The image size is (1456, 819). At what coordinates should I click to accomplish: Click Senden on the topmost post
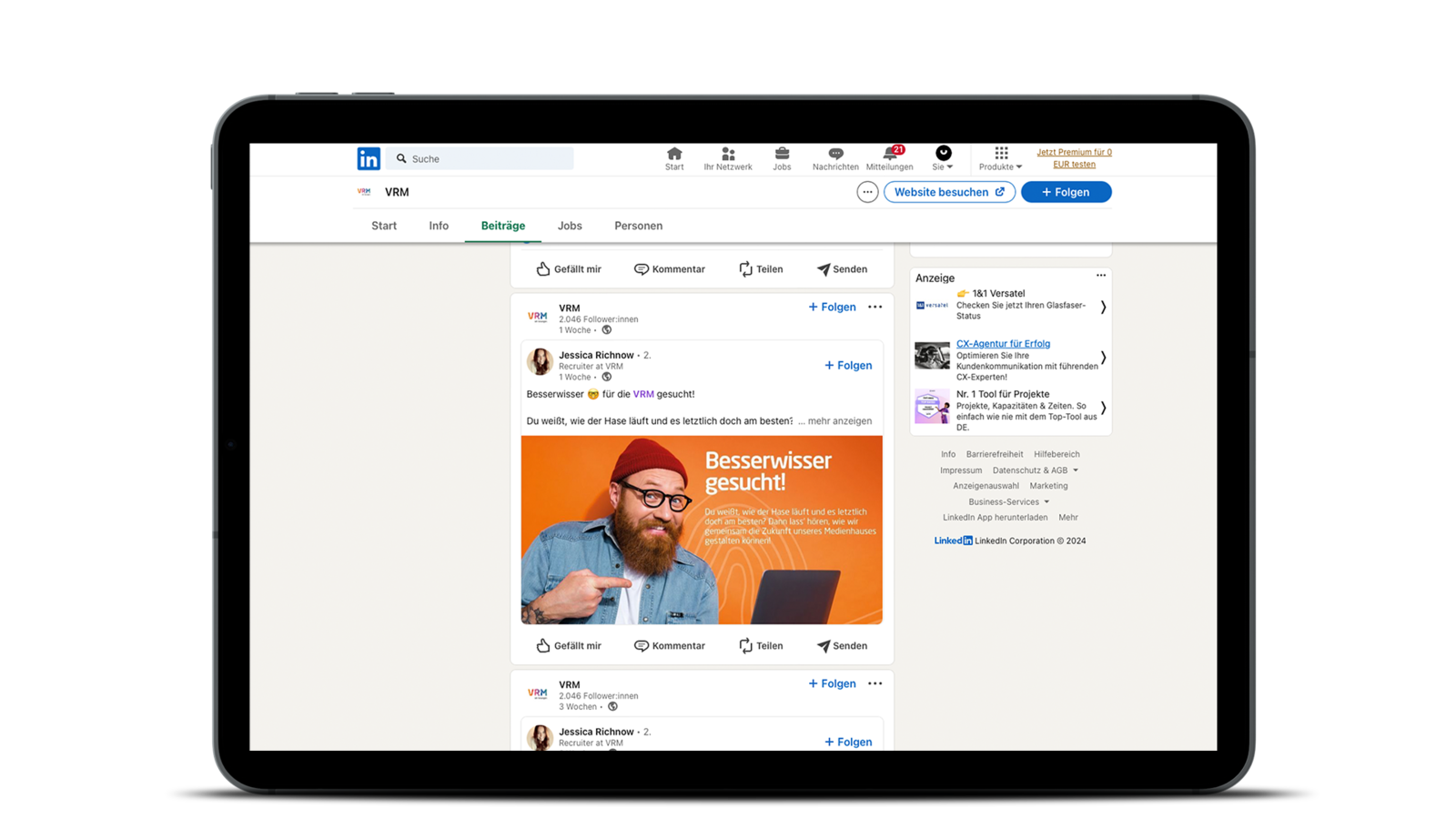point(842,268)
